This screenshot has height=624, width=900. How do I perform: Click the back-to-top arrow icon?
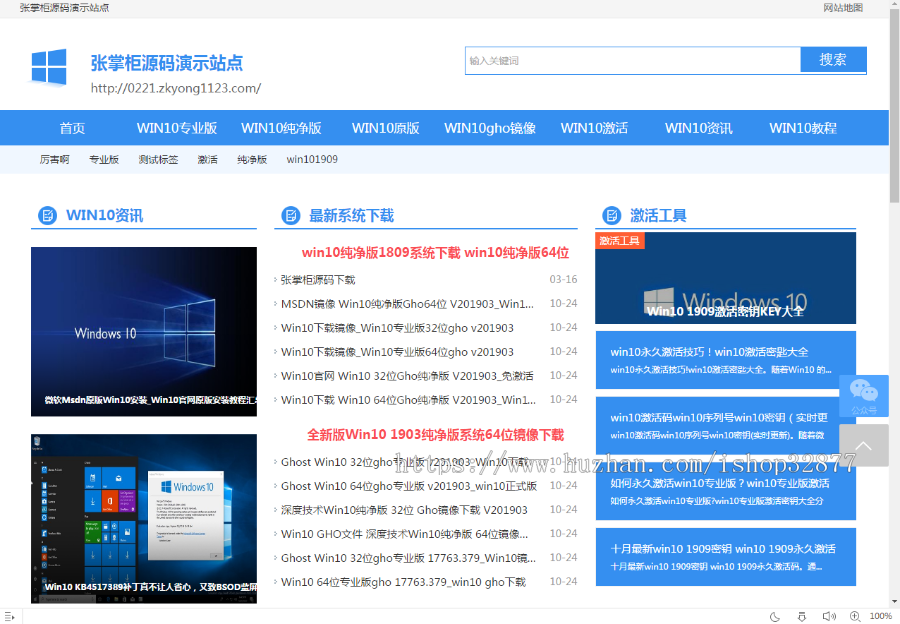pyautogui.click(x=863, y=444)
